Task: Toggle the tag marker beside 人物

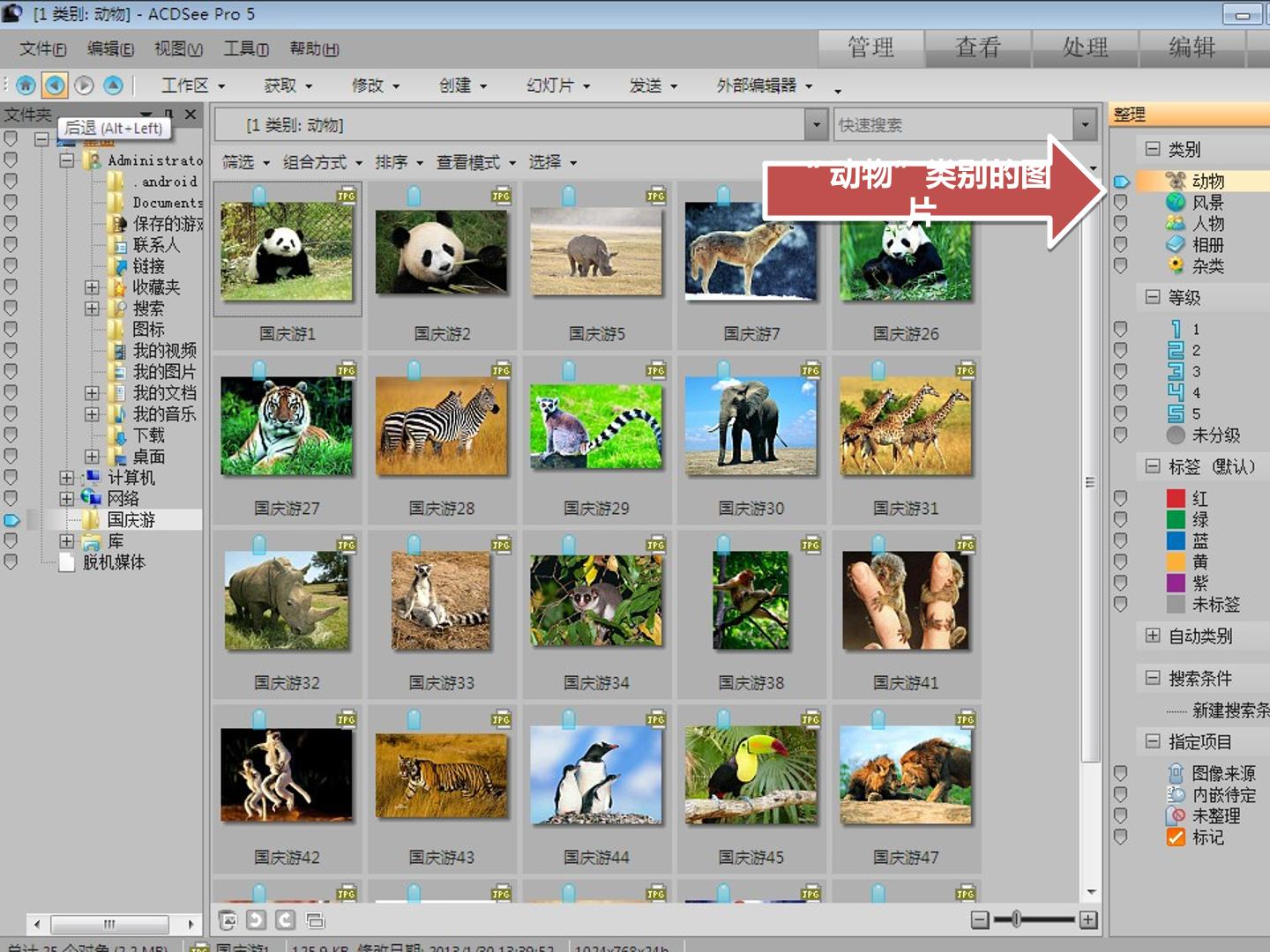Action: (x=1120, y=223)
